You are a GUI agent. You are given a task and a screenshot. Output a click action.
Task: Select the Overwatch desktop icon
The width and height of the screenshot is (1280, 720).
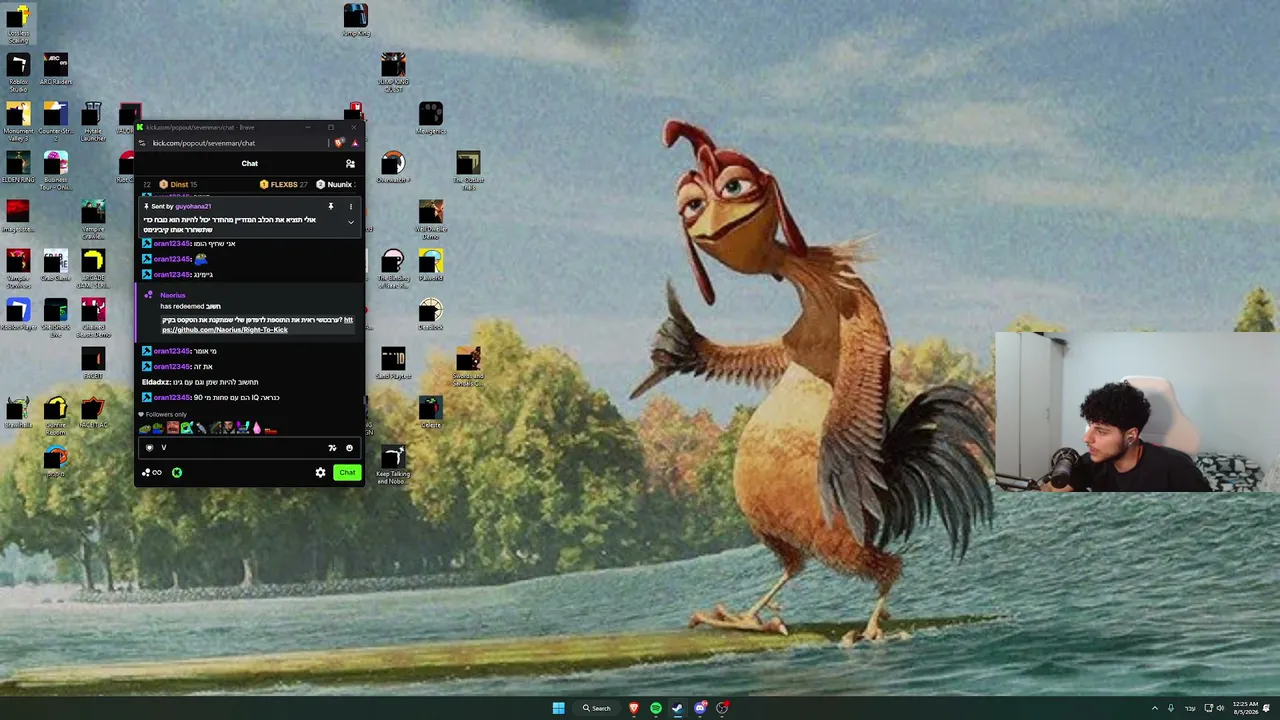coord(393,167)
